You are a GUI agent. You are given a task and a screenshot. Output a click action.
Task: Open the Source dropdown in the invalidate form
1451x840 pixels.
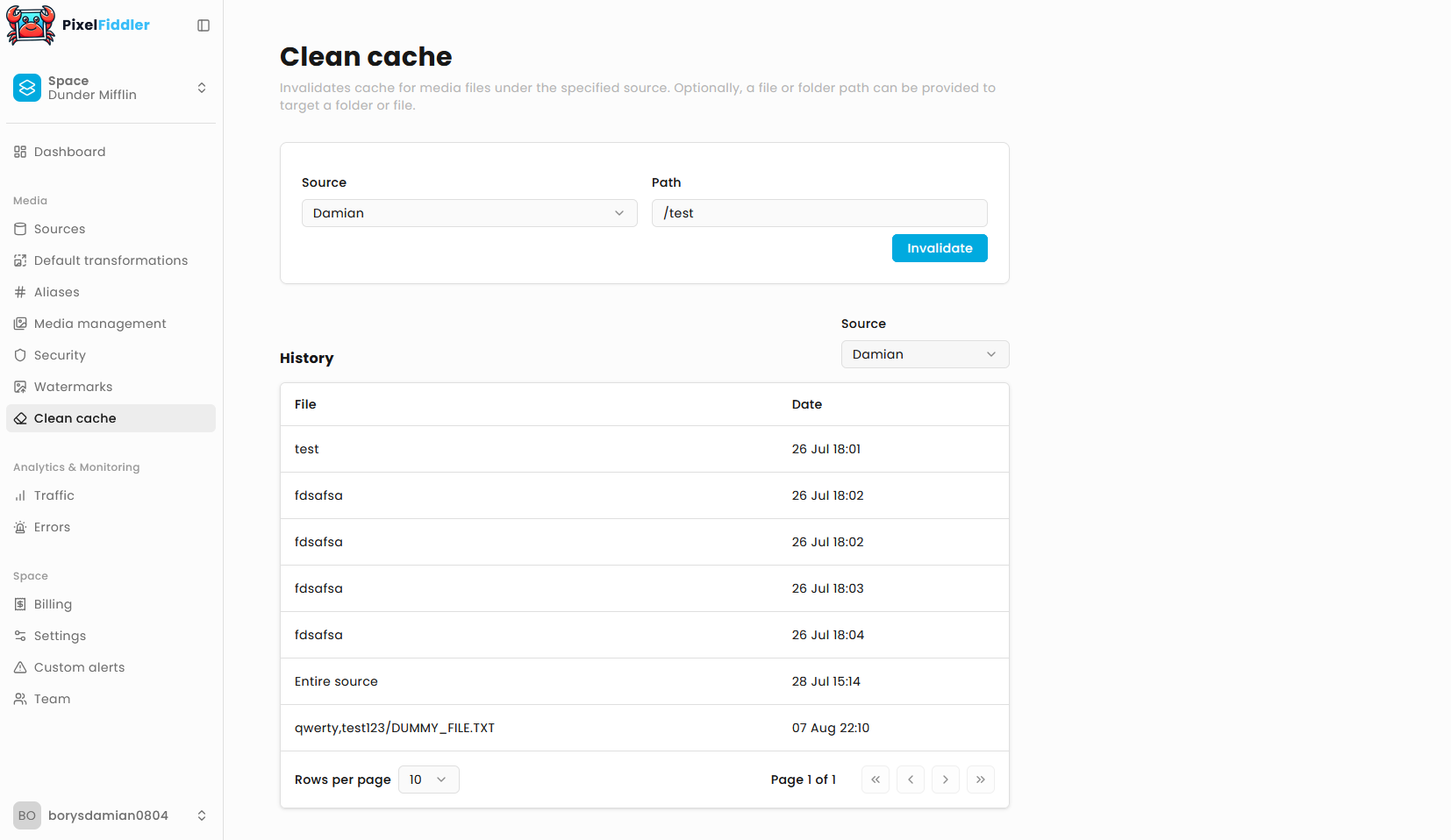coord(468,213)
